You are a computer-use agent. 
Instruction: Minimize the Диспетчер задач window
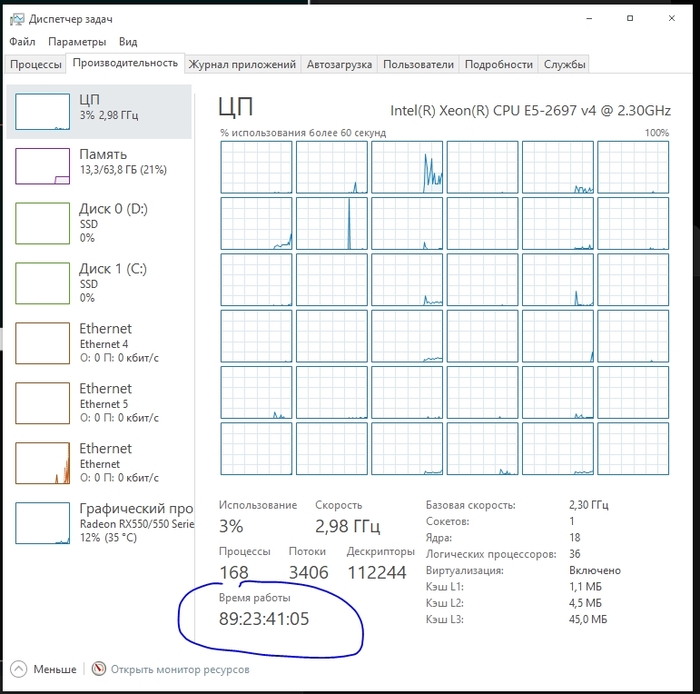589,18
